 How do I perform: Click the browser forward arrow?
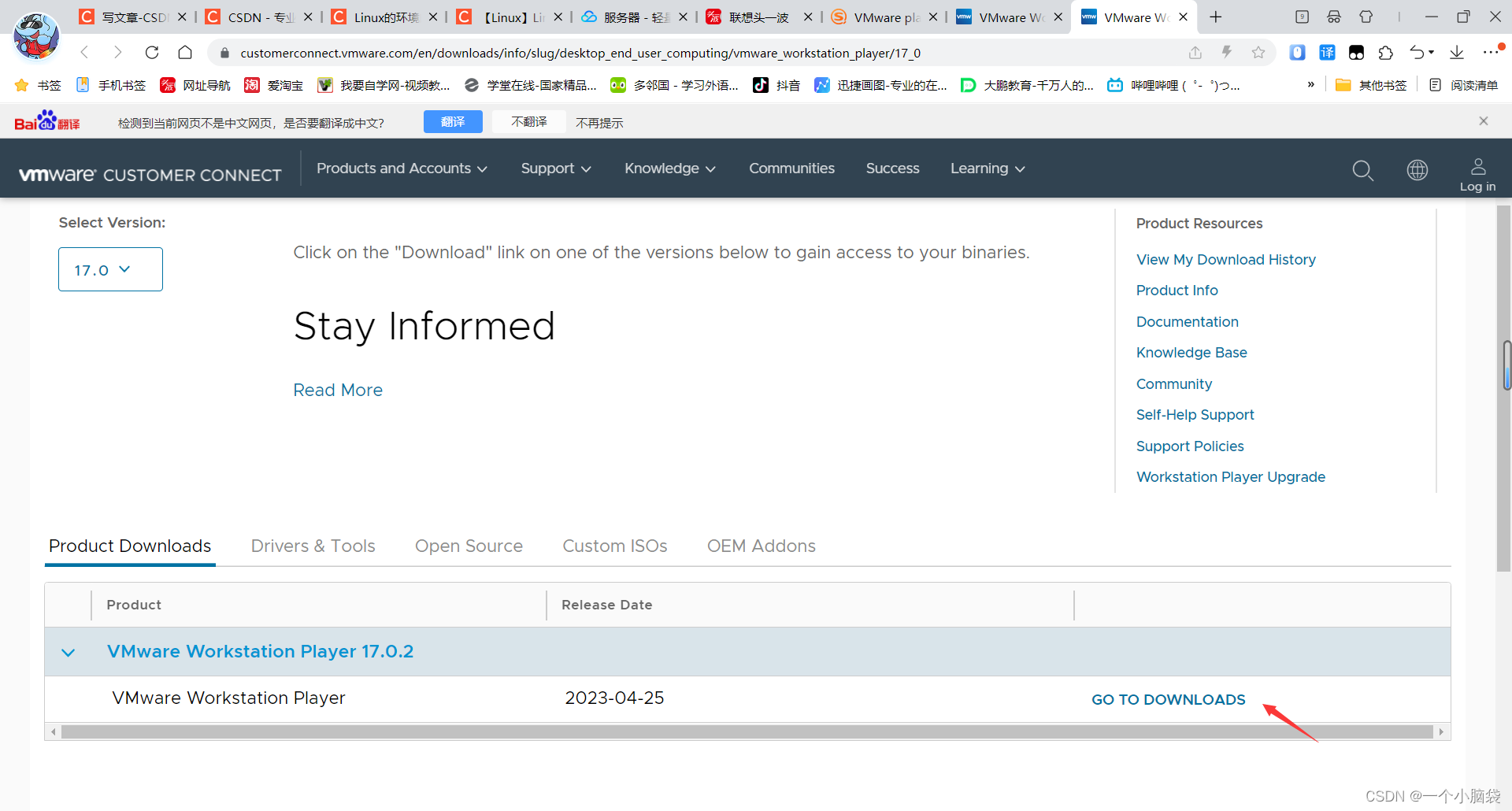118,53
